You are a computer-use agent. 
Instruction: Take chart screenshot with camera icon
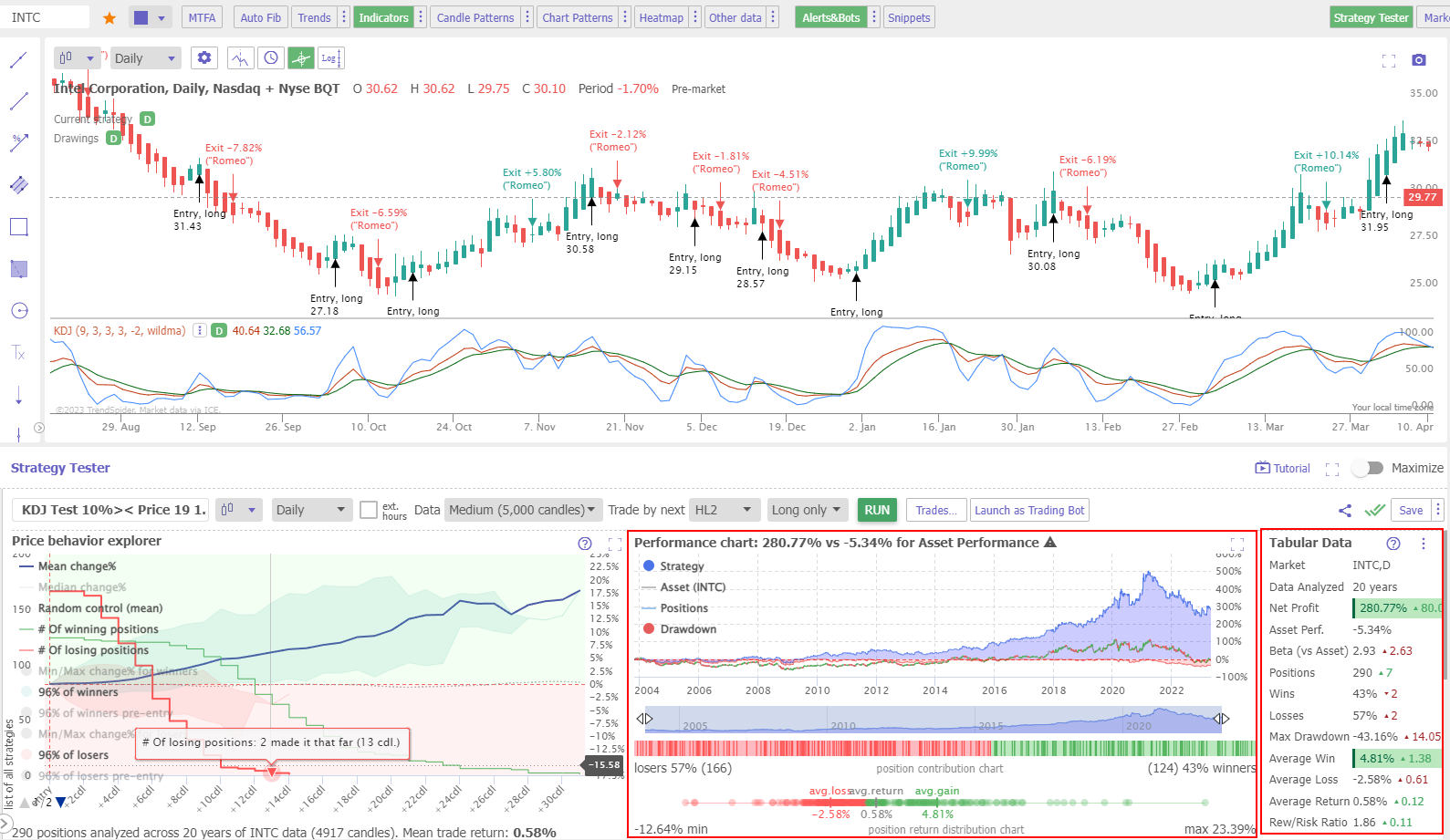coord(1418,60)
